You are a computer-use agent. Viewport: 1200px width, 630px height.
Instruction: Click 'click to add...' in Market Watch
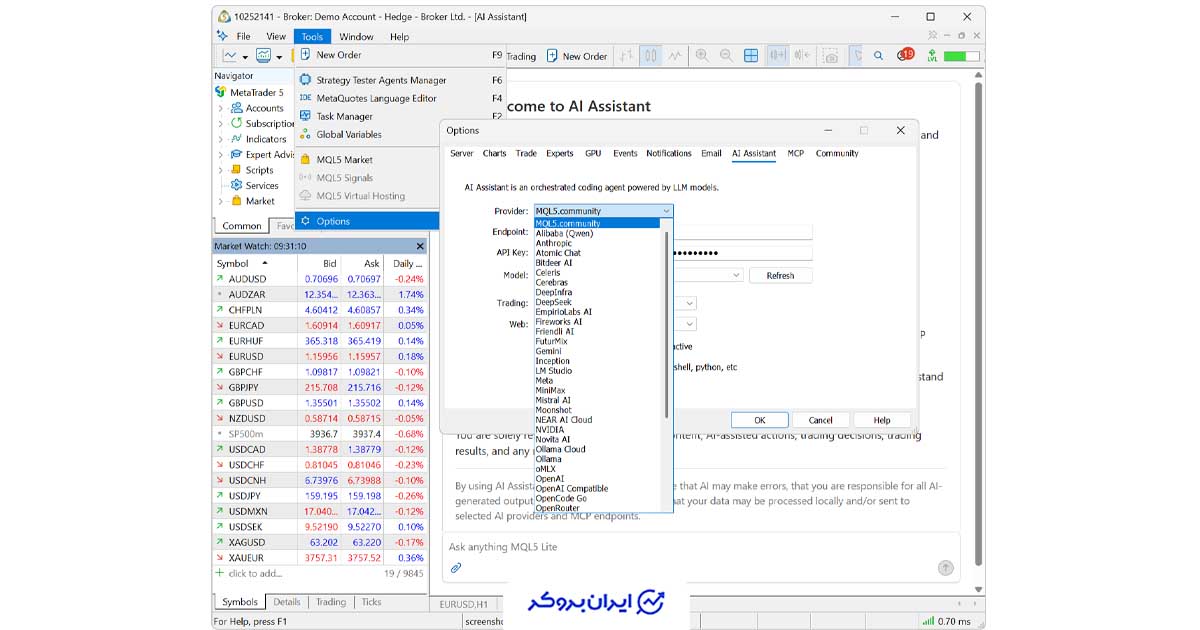pyautogui.click(x=255, y=573)
